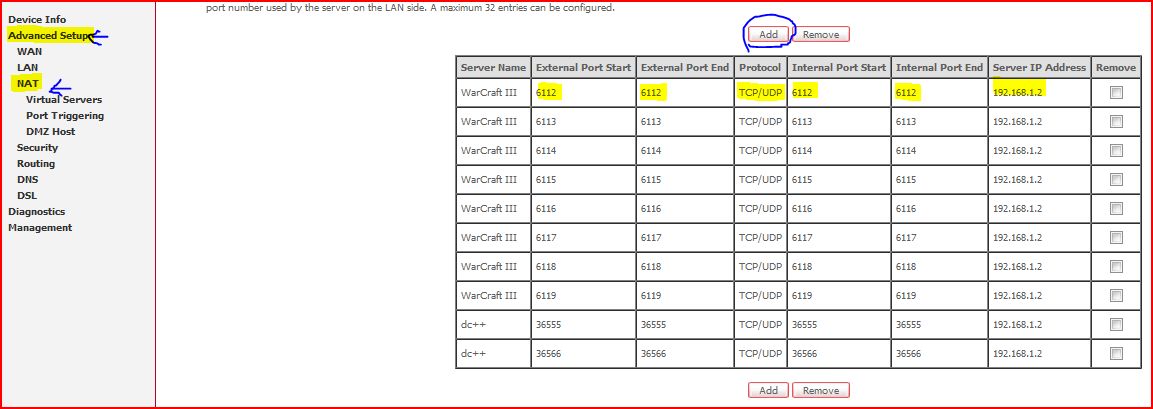Open the Diagnostics menu
This screenshot has width=1153, height=409.
(x=37, y=212)
